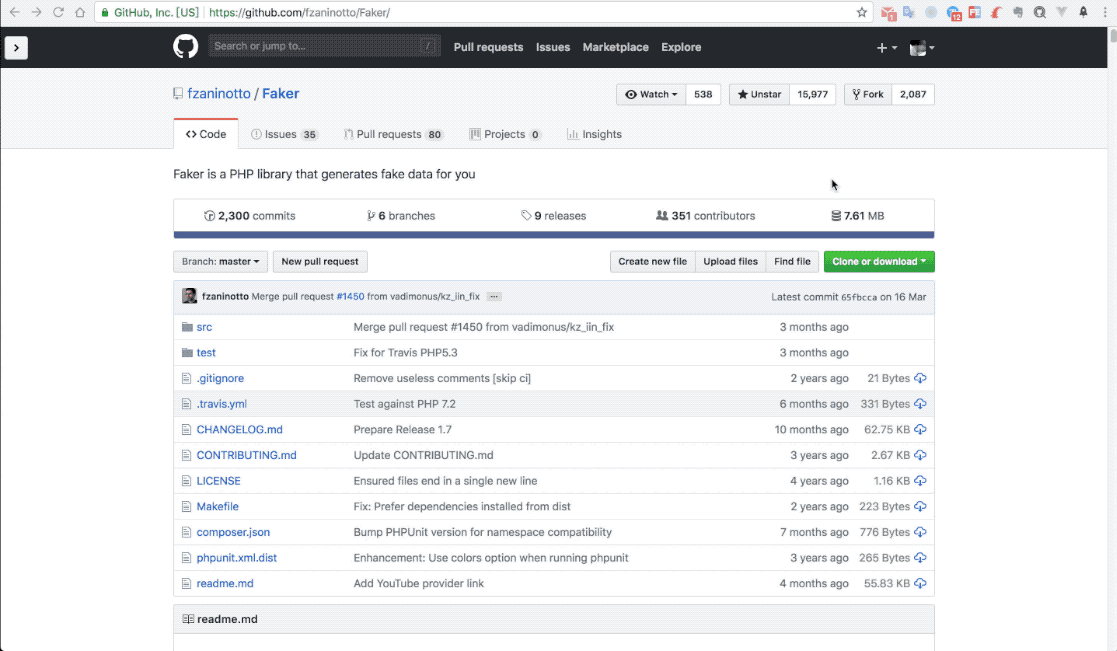This screenshot has width=1117, height=651.
Task: Open the Clone or download dropdown
Action: tap(879, 261)
